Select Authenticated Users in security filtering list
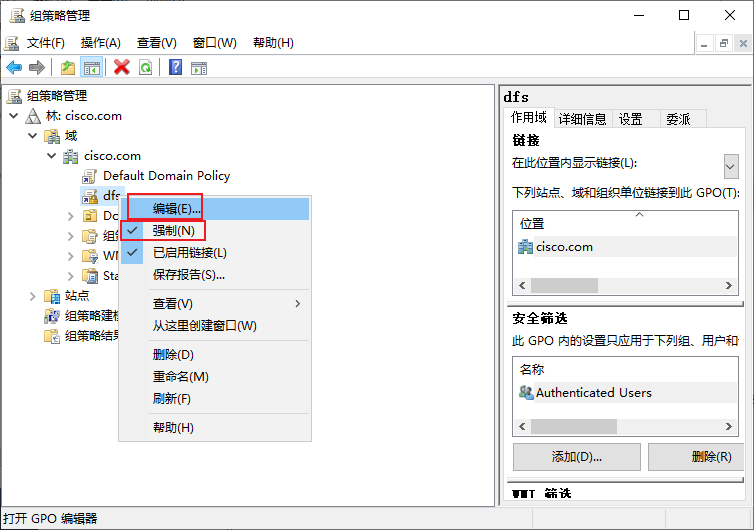 pyautogui.click(x=594, y=393)
